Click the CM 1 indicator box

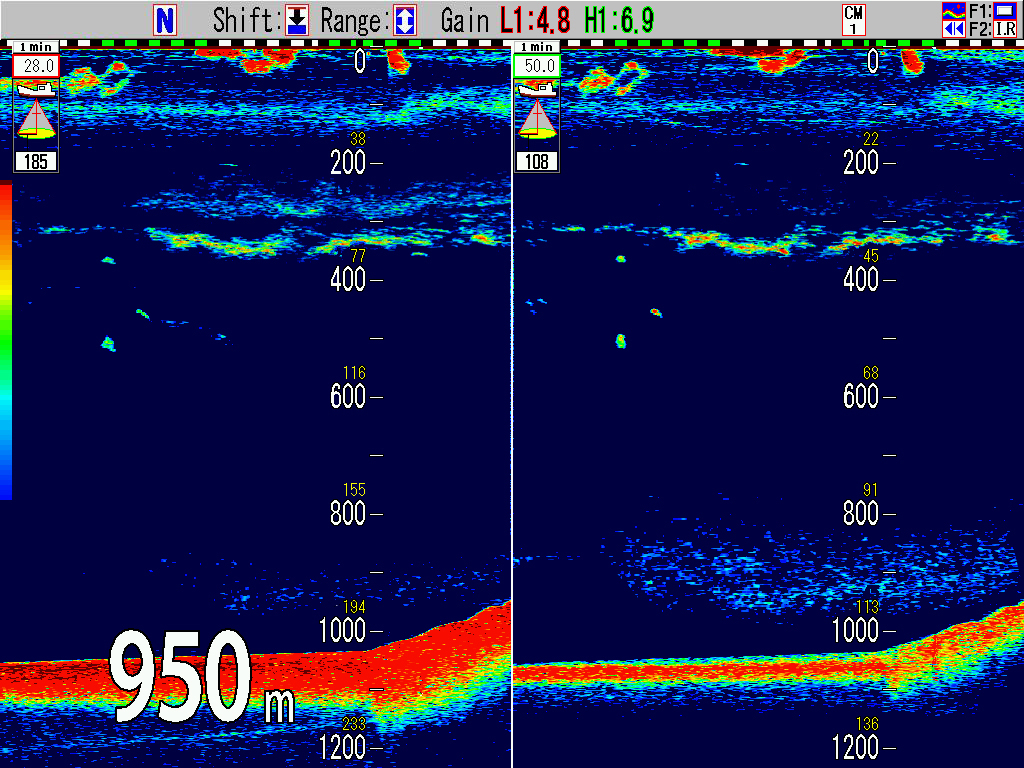853,20
